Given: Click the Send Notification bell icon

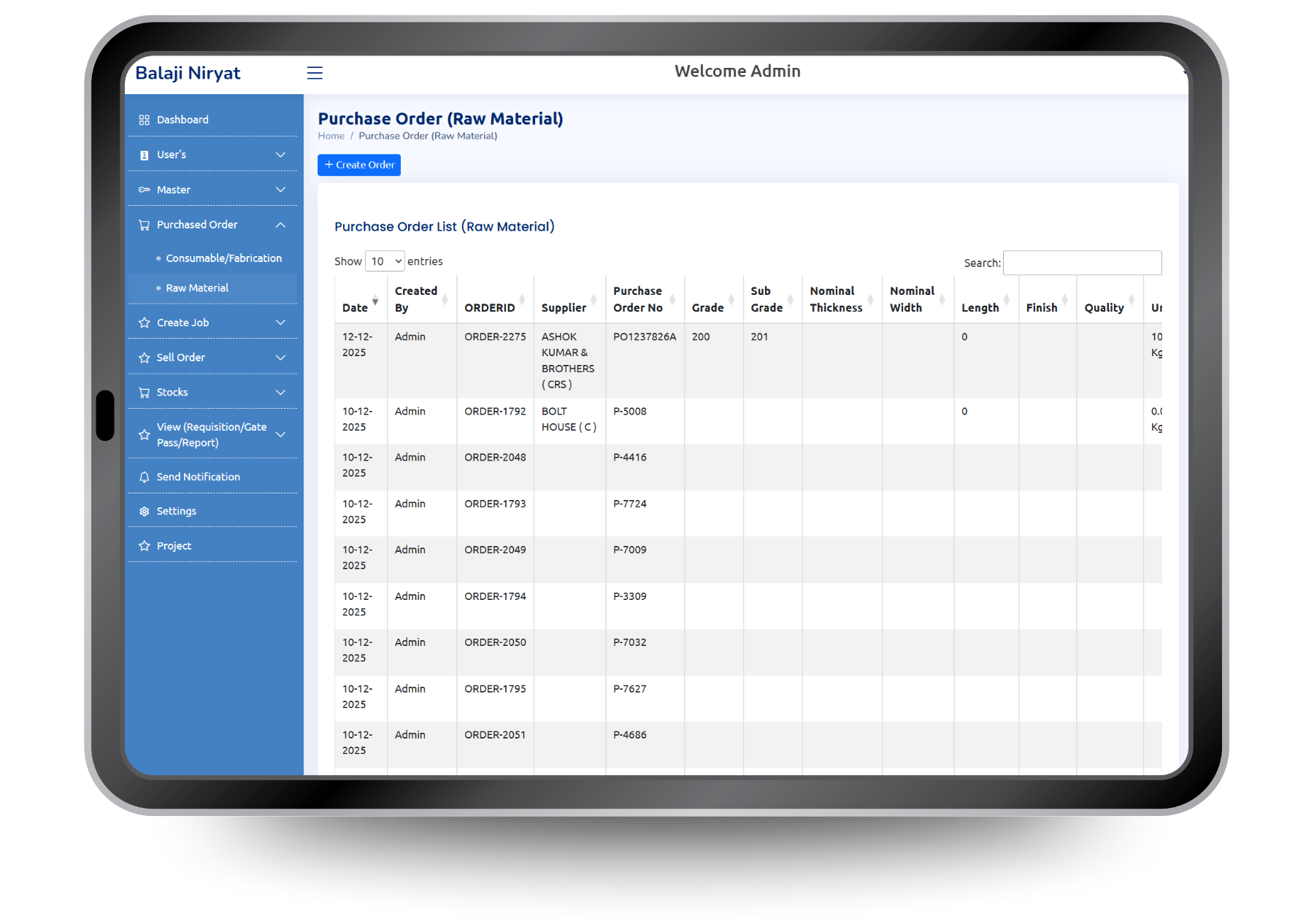Looking at the screenshot, I should pyautogui.click(x=144, y=477).
